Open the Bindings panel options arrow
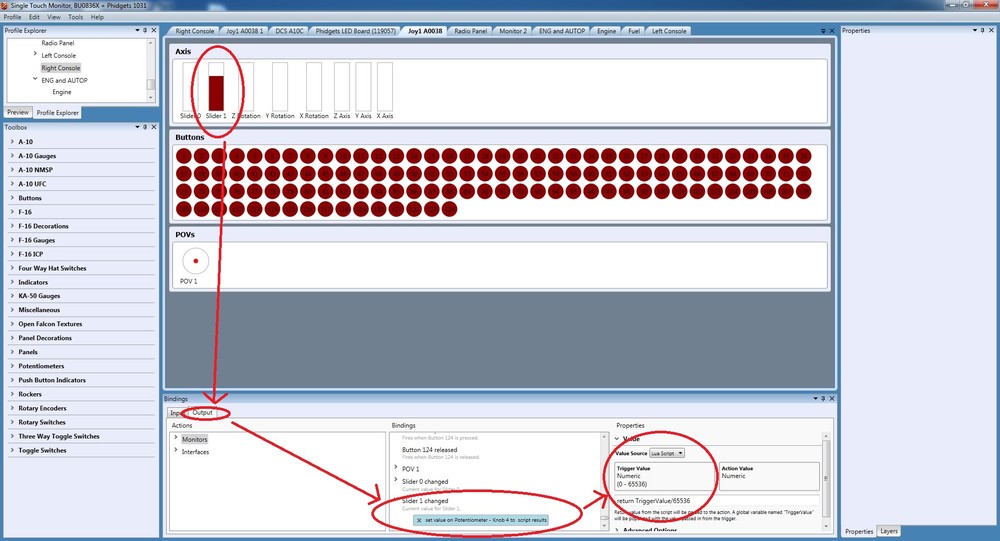Image resolution: width=1000 pixels, height=541 pixels. [x=815, y=398]
